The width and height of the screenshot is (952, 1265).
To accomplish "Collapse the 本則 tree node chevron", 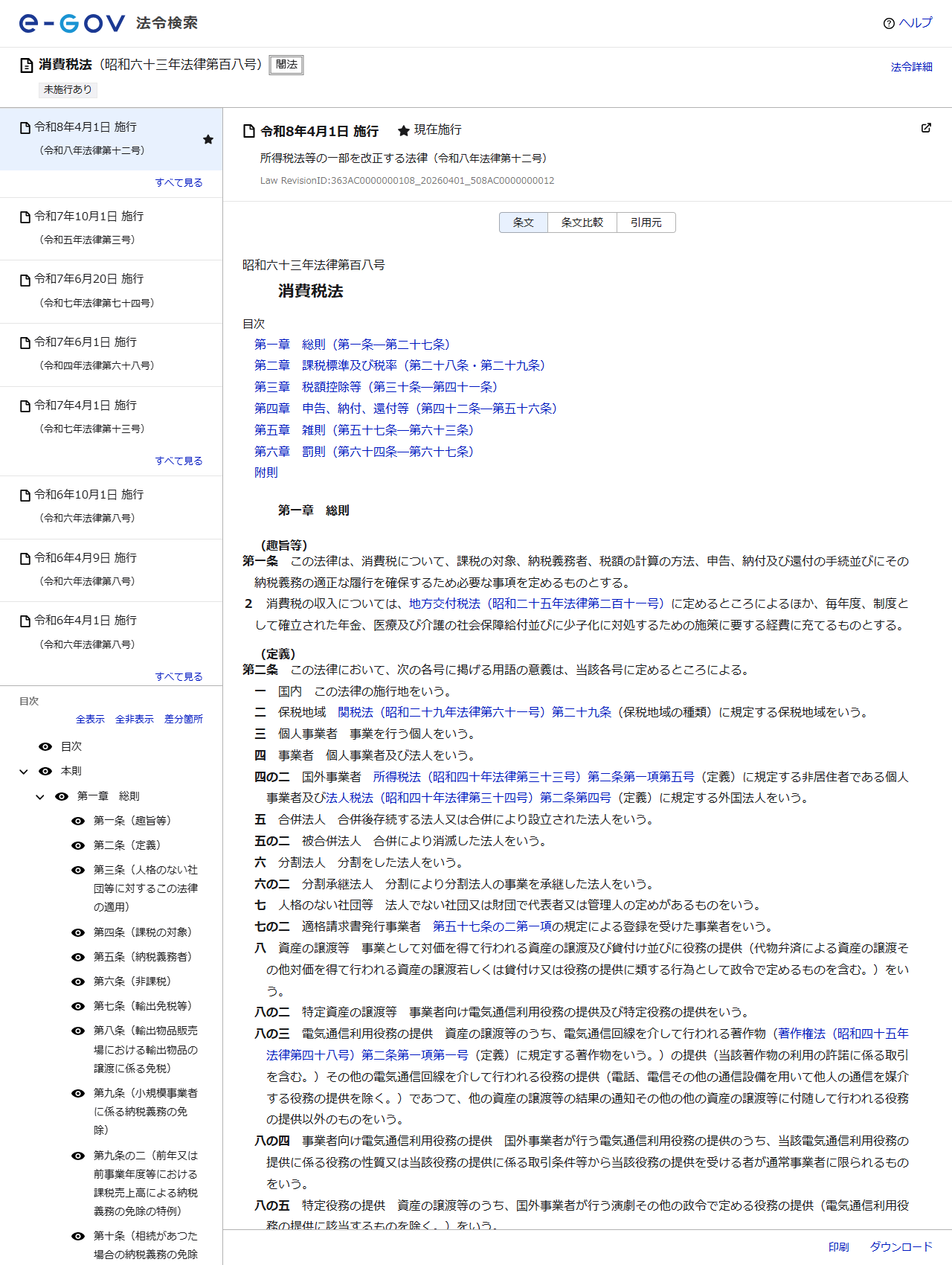I will pyautogui.click(x=24, y=772).
